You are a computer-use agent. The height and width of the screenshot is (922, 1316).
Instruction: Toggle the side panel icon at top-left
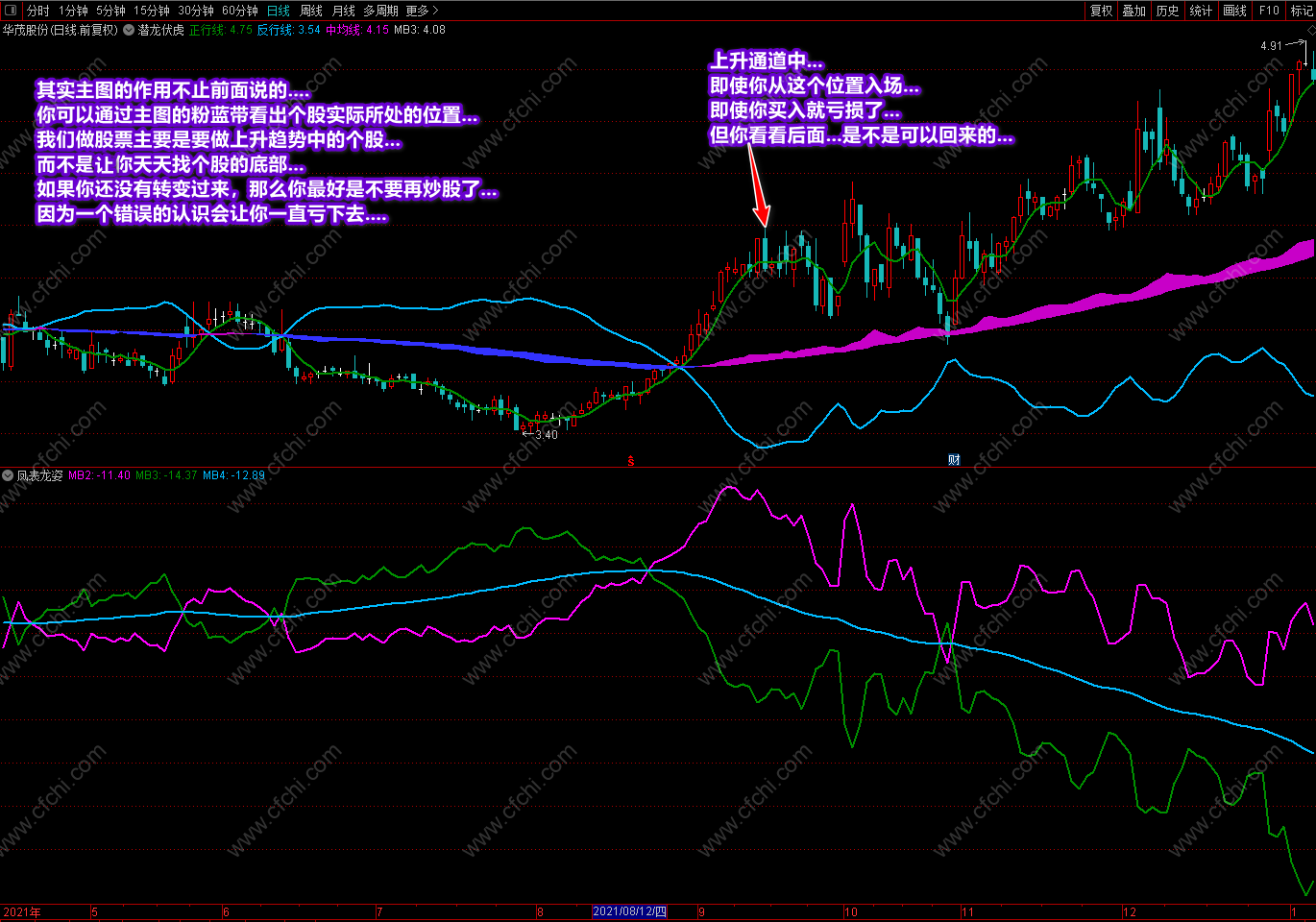coord(11,11)
